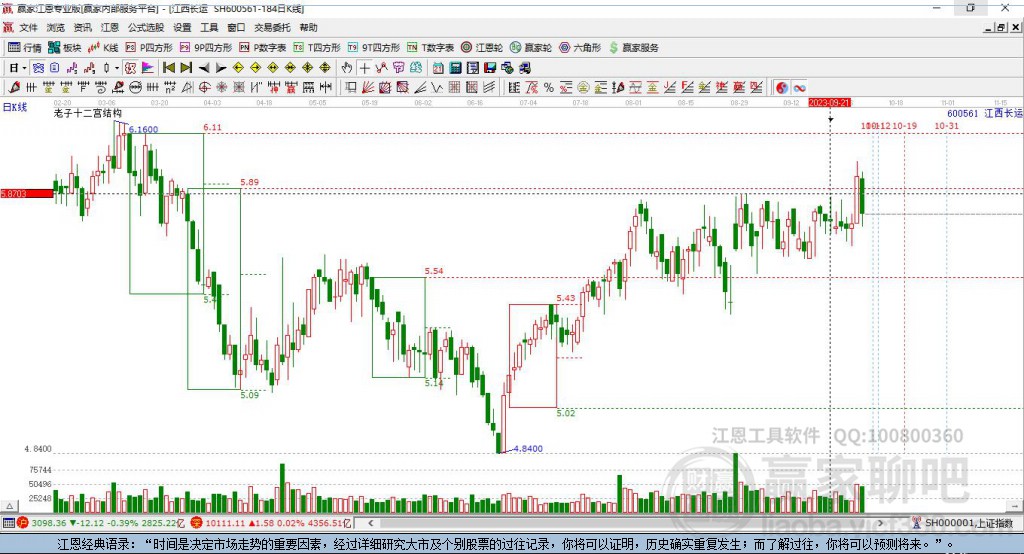
Task: Expand the candlestick style dropdown arrow
Action: [117, 68]
